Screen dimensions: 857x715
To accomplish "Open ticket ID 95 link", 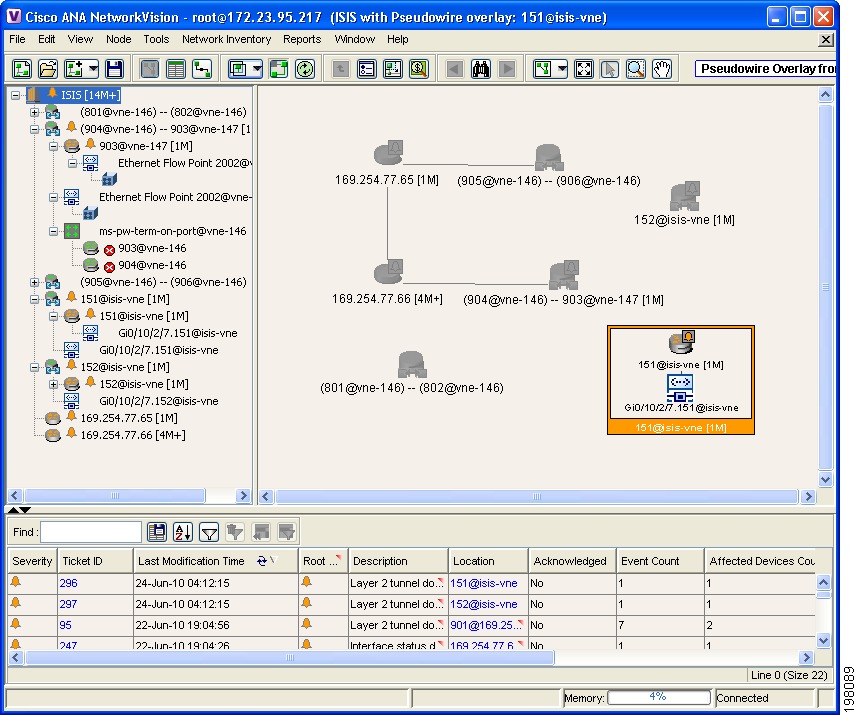I will tap(66, 625).
